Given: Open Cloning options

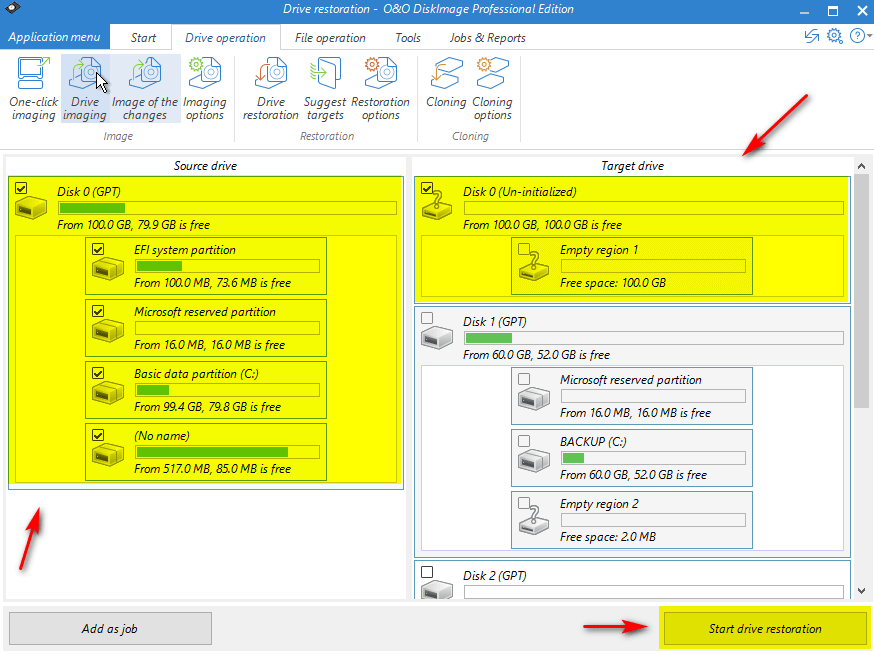Looking at the screenshot, I should (x=492, y=88).
